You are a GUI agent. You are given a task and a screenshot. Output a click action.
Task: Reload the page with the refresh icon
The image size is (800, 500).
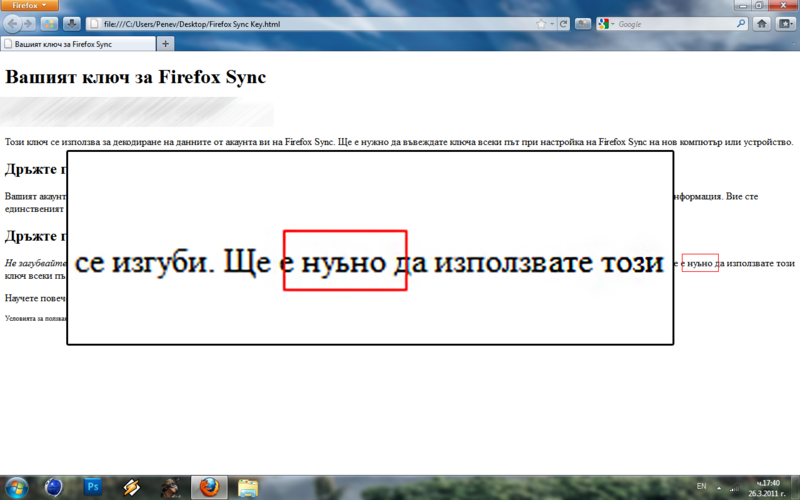coord(563,24)
